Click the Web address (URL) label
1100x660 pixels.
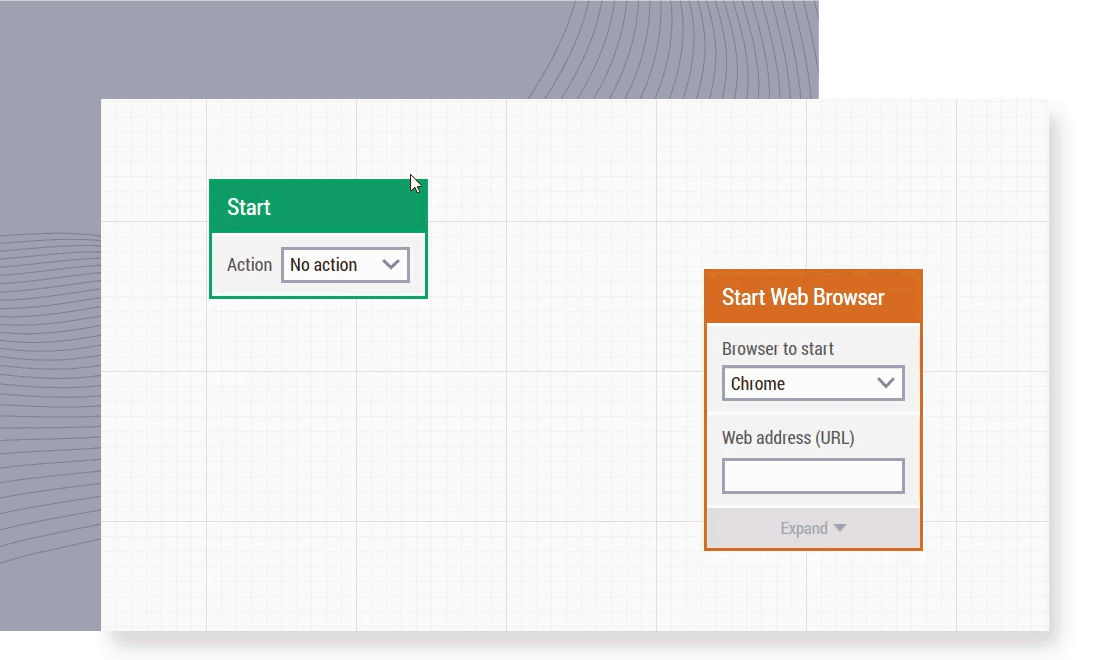(x=788, y=438)
